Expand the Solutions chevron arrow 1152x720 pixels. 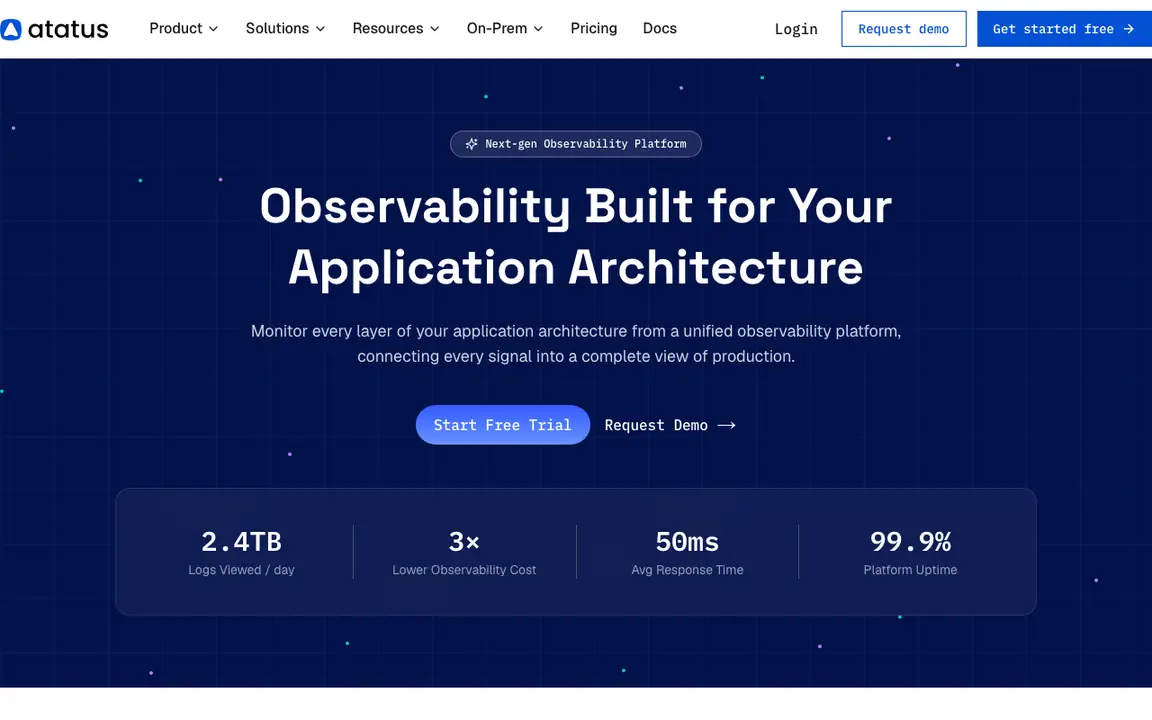[320, 29]
